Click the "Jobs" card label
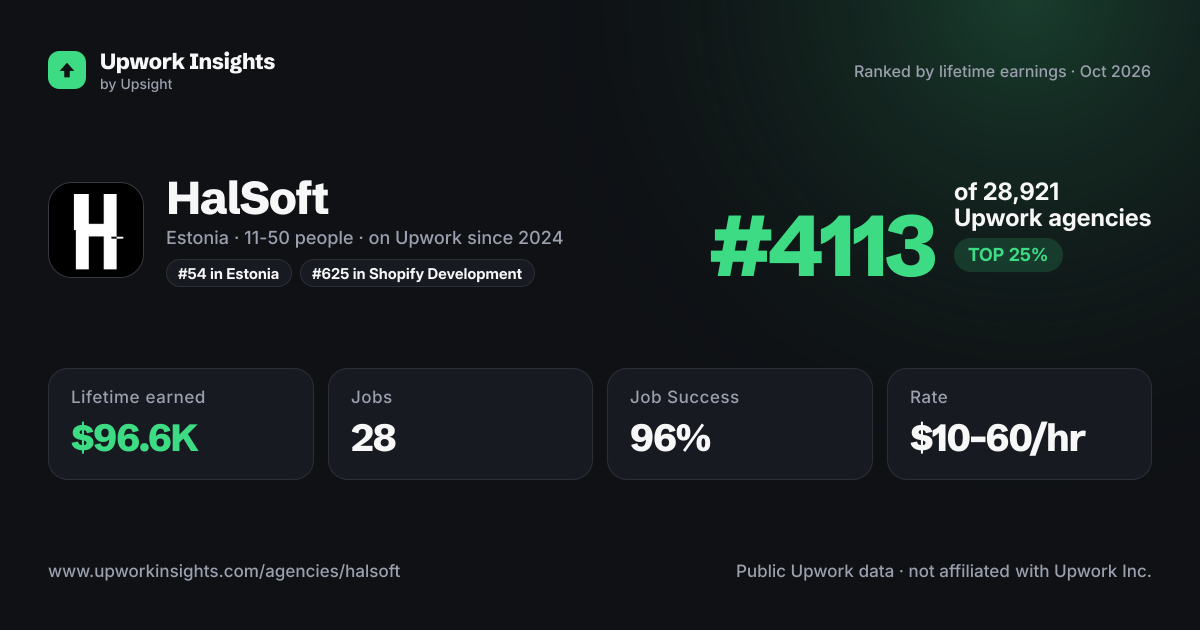This screenshot has height=630, width=1200. tap(371, 397)
